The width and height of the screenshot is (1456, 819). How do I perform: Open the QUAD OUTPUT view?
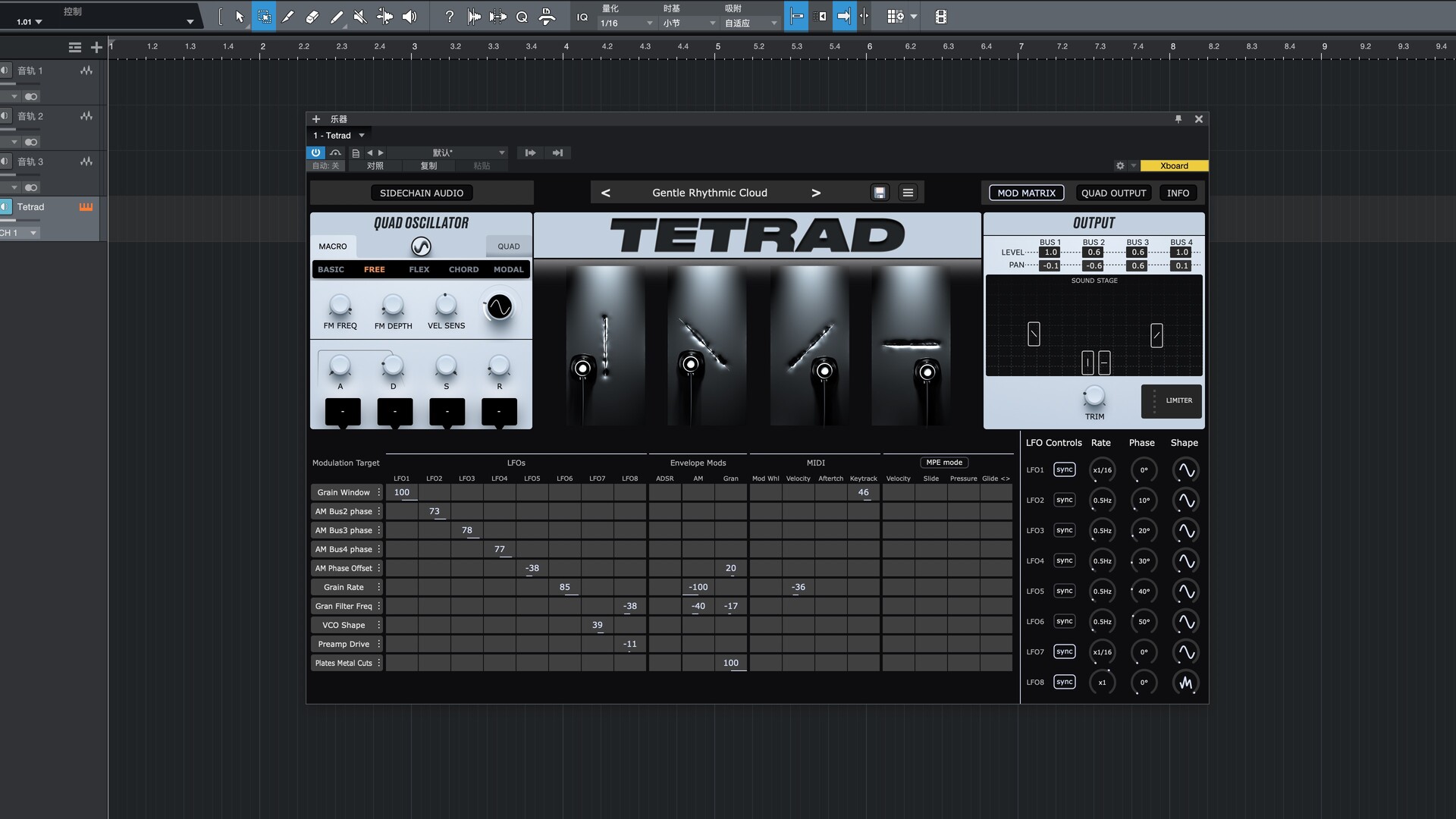[x=1113, y=193]
